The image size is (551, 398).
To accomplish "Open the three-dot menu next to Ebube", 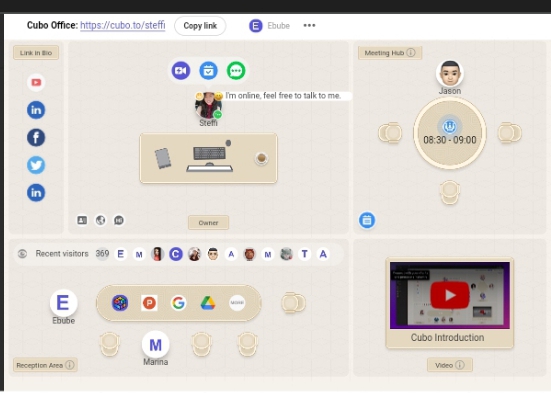I will [309, 25].
